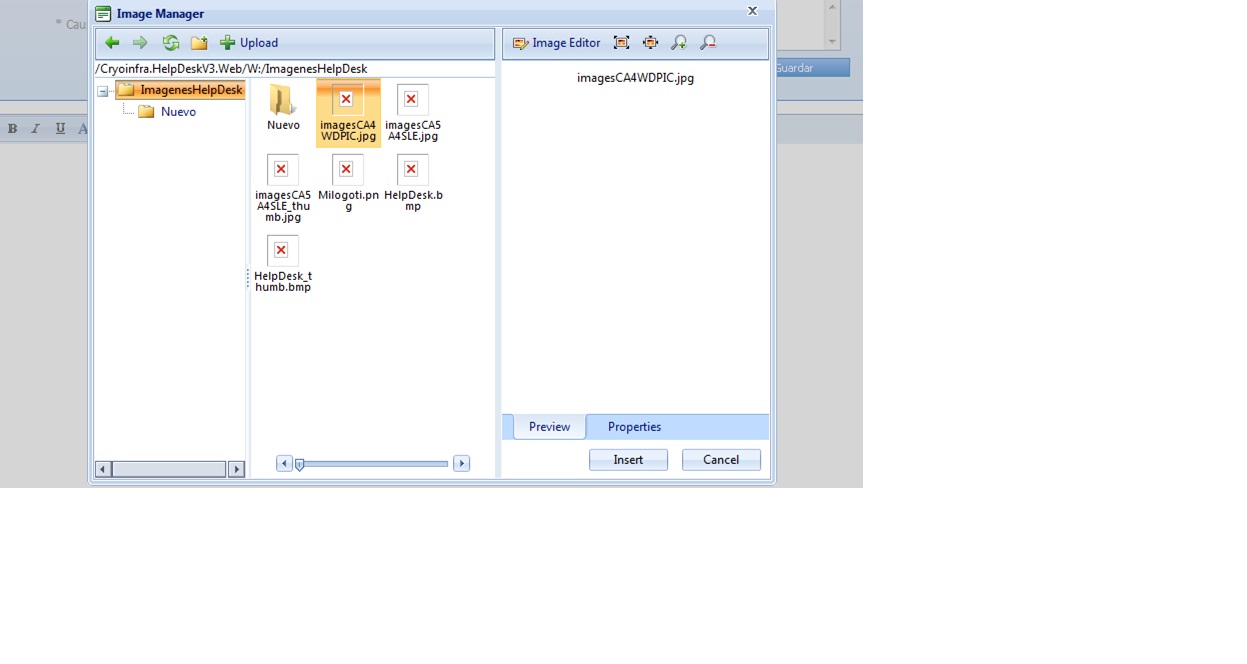The width and height of the screenshot is (1247, 664).
Task: Click background textarea scroll up arrow
Action: pos(832,7)
